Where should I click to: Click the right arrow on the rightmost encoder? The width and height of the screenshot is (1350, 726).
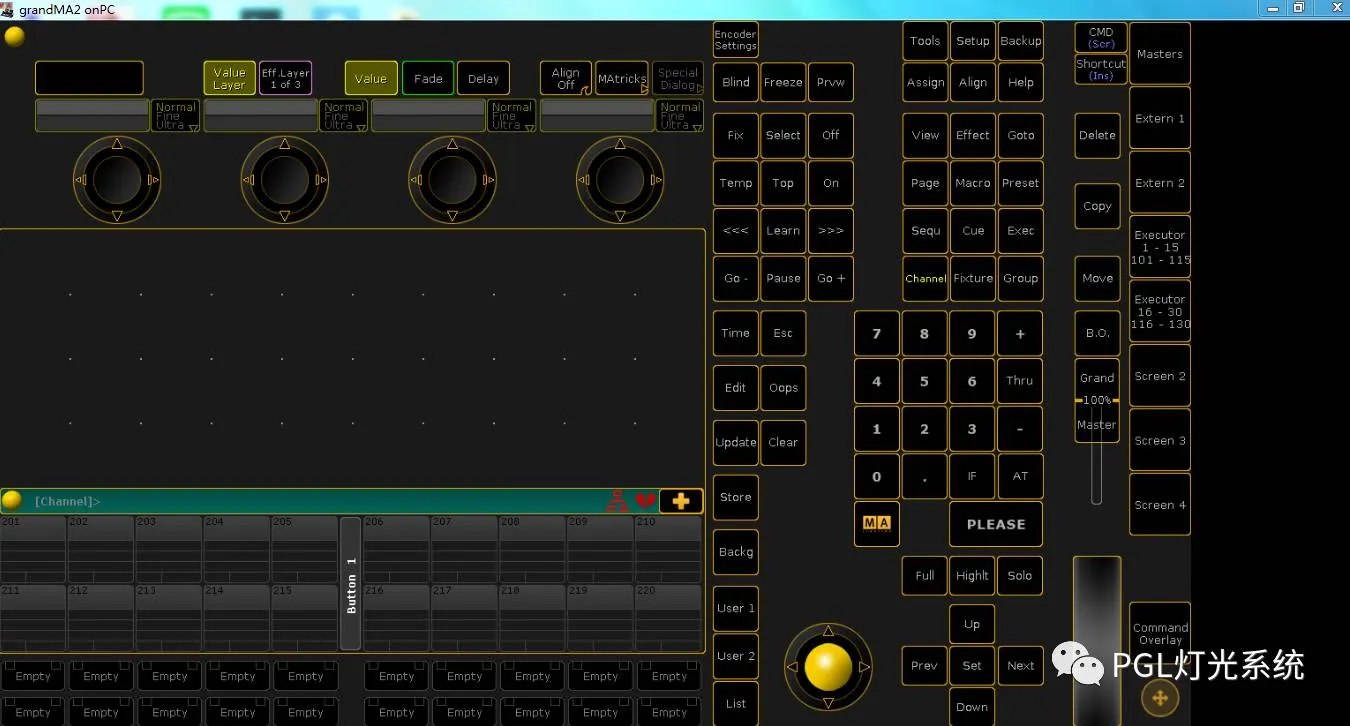coord(656,180)
